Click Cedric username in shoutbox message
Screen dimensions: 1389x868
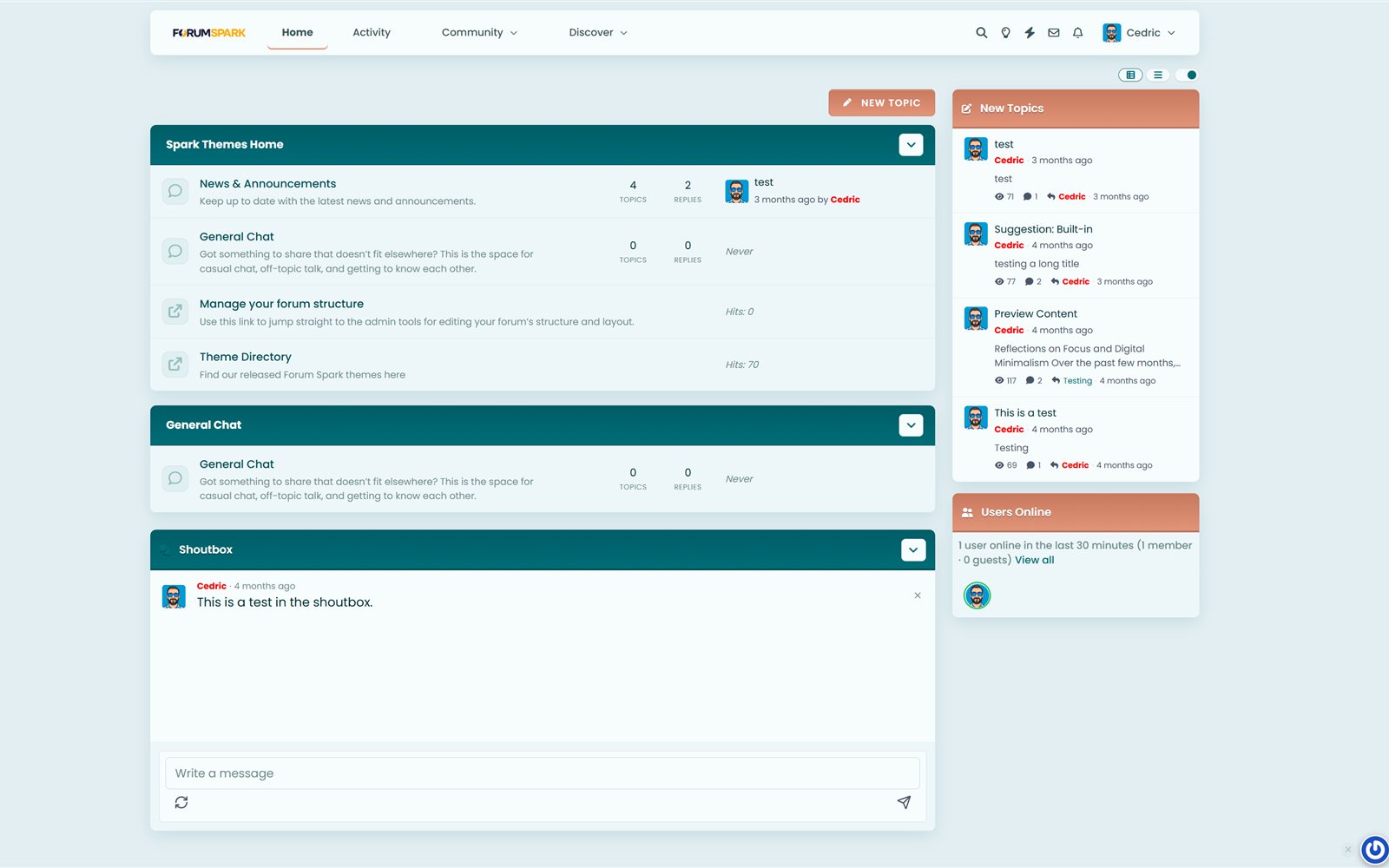211,587
